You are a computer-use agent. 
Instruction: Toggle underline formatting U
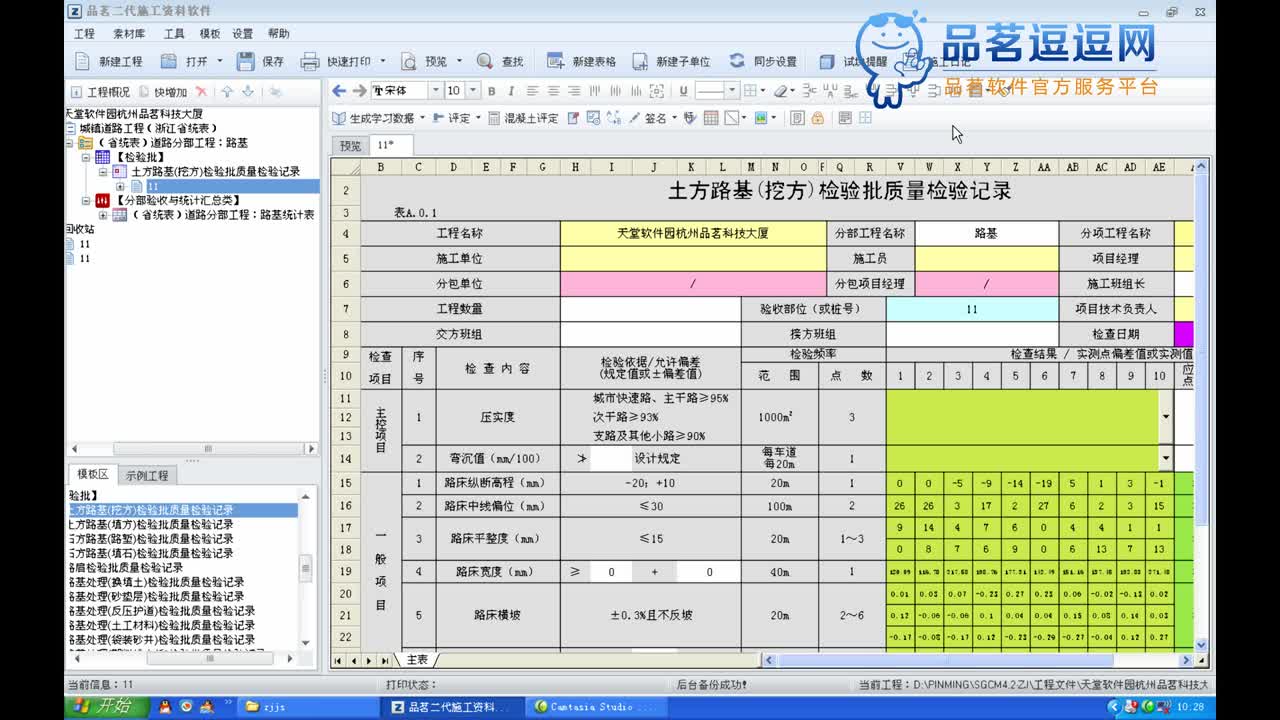pyautogui.click(x=683, y=91)
